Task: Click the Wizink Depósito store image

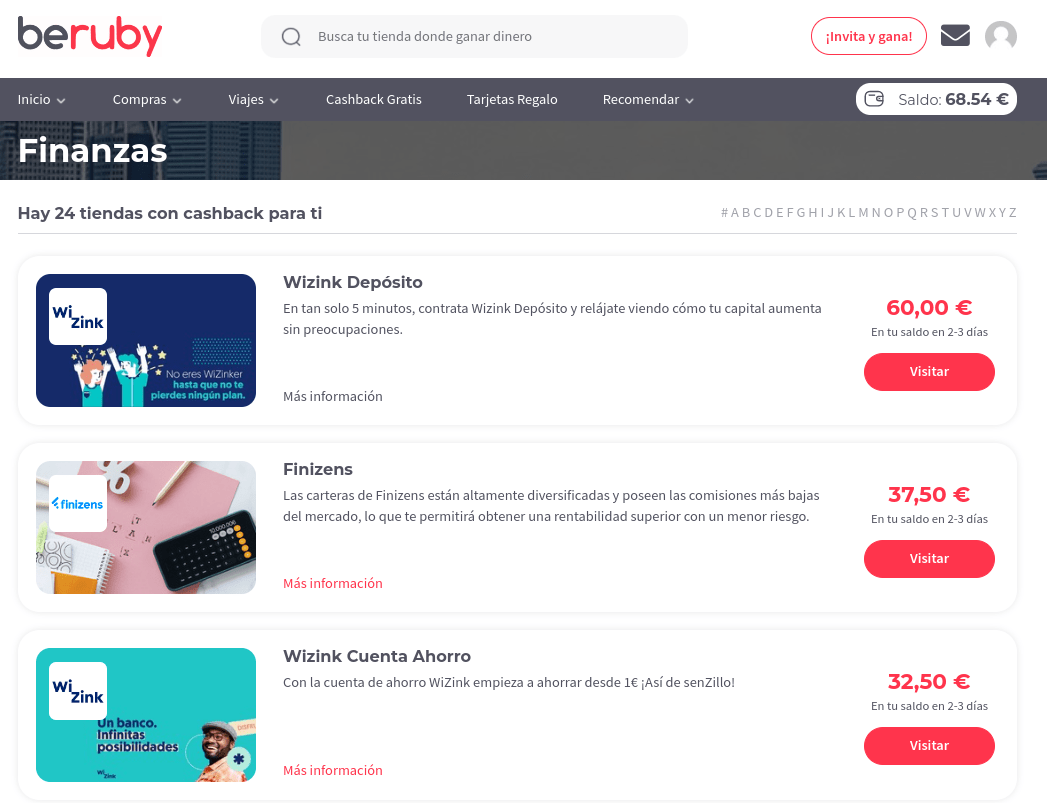Action: [146, 340]
